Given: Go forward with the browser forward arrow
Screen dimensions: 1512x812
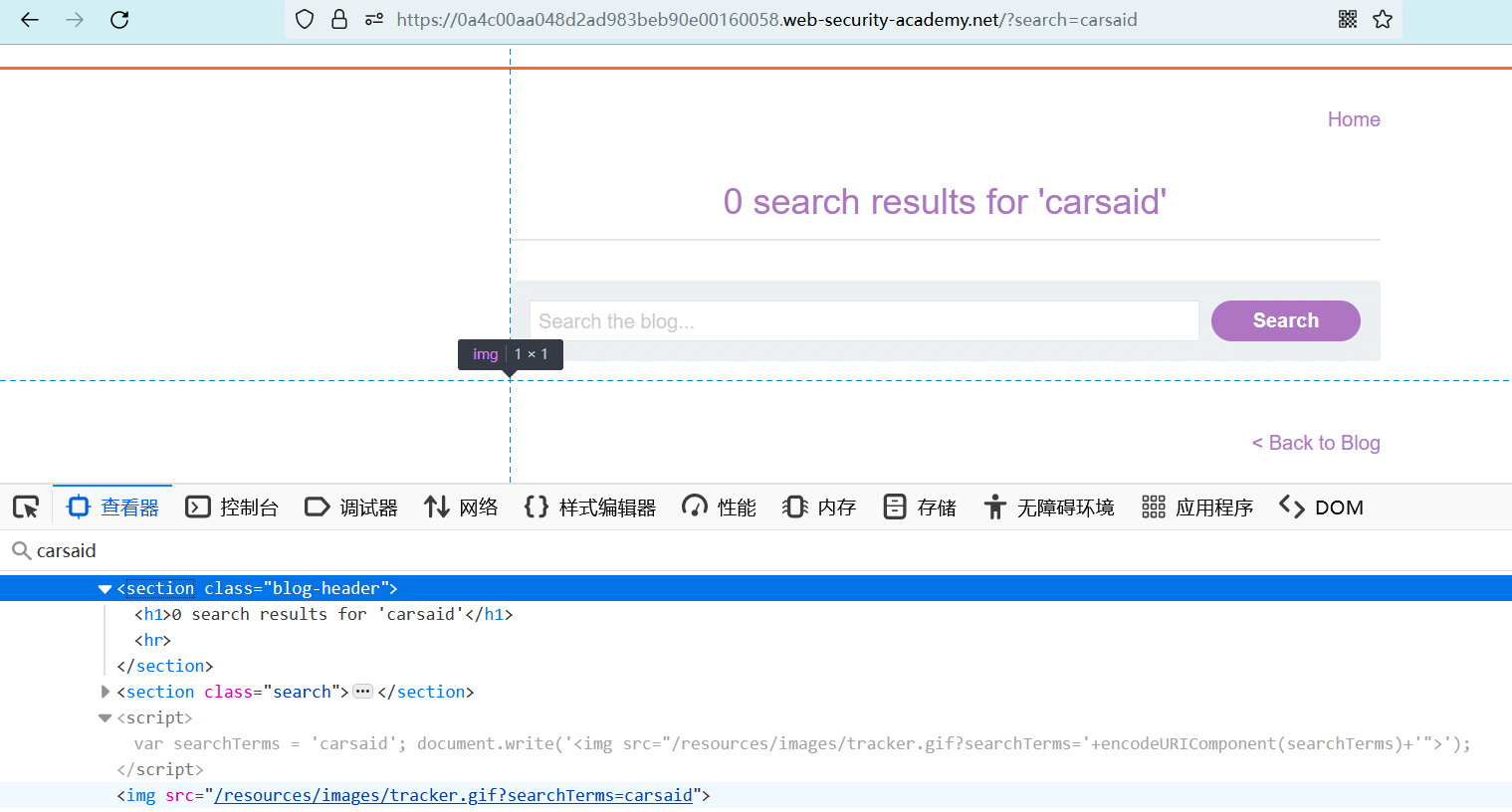Looking at the screenshot, I should pyautogui.click(x=75, y=20).
